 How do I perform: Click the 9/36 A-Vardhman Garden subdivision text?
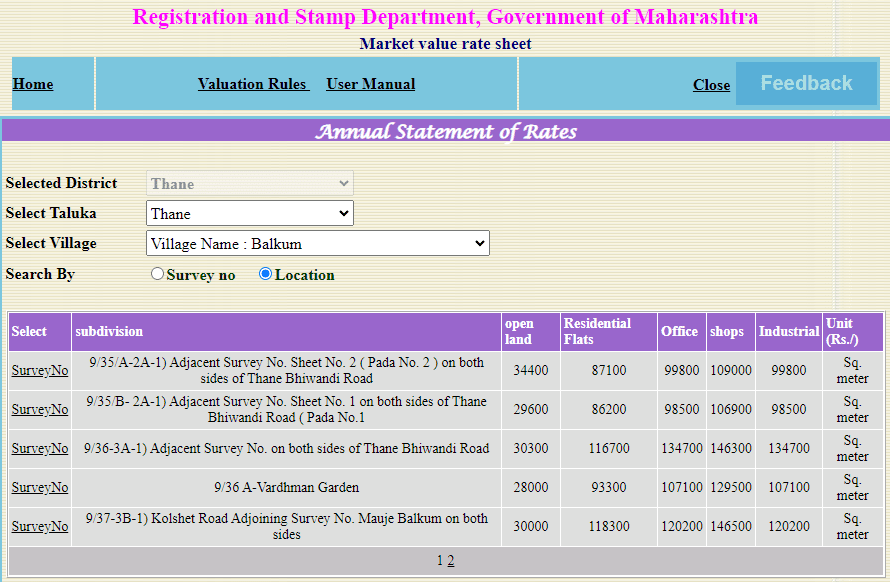tap(287, 487)
